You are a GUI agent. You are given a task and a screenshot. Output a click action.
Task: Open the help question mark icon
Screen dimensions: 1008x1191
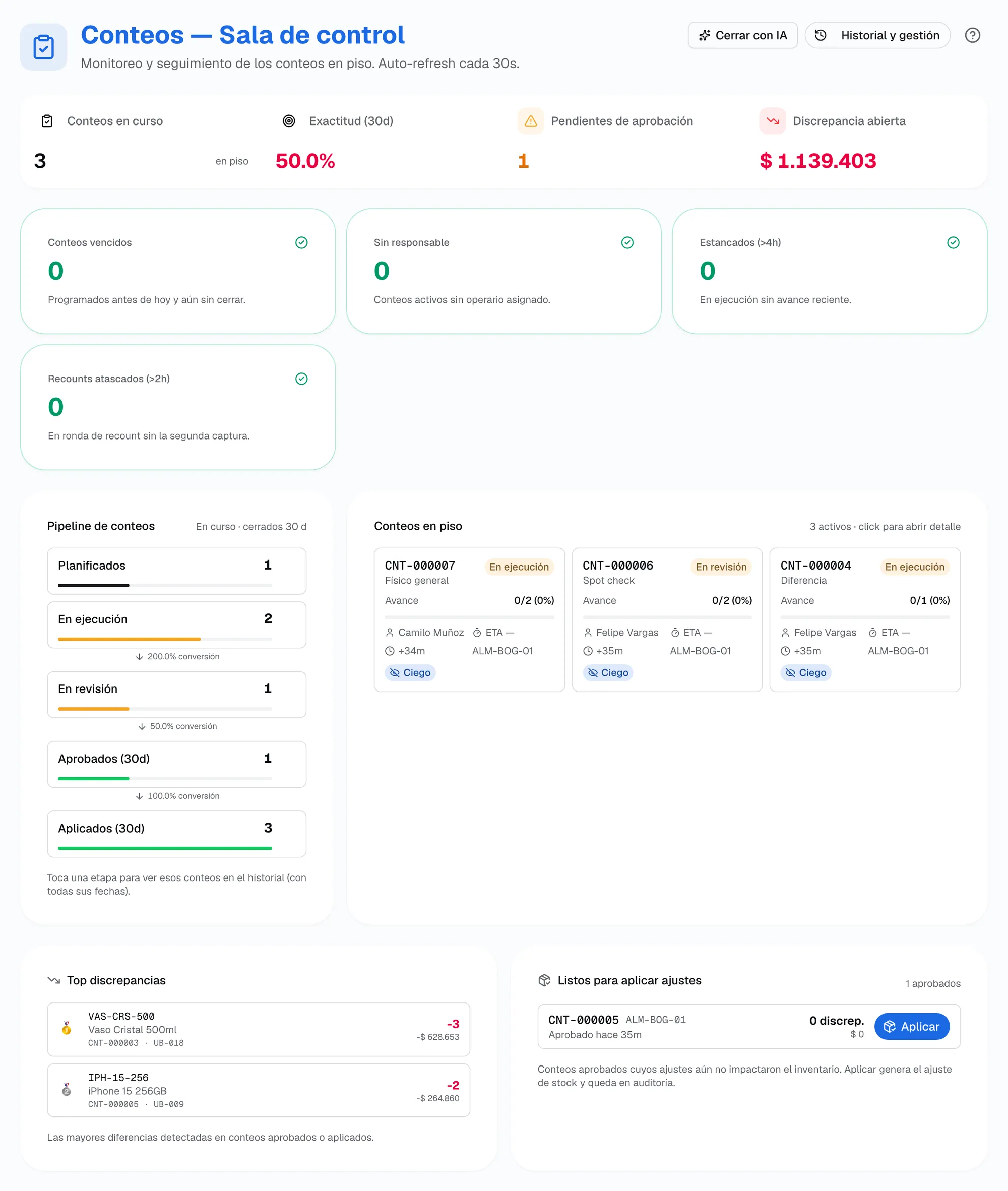click(x=972, y=35)
